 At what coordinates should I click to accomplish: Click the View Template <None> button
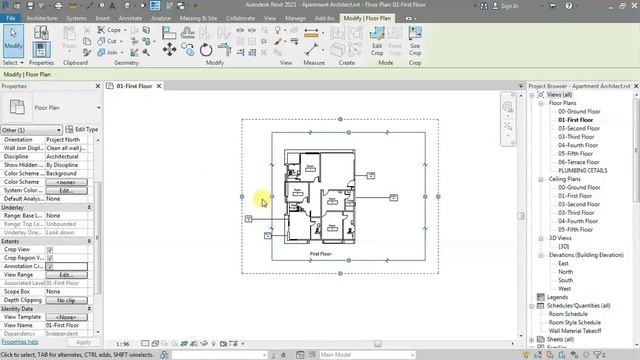pos(66,317)
